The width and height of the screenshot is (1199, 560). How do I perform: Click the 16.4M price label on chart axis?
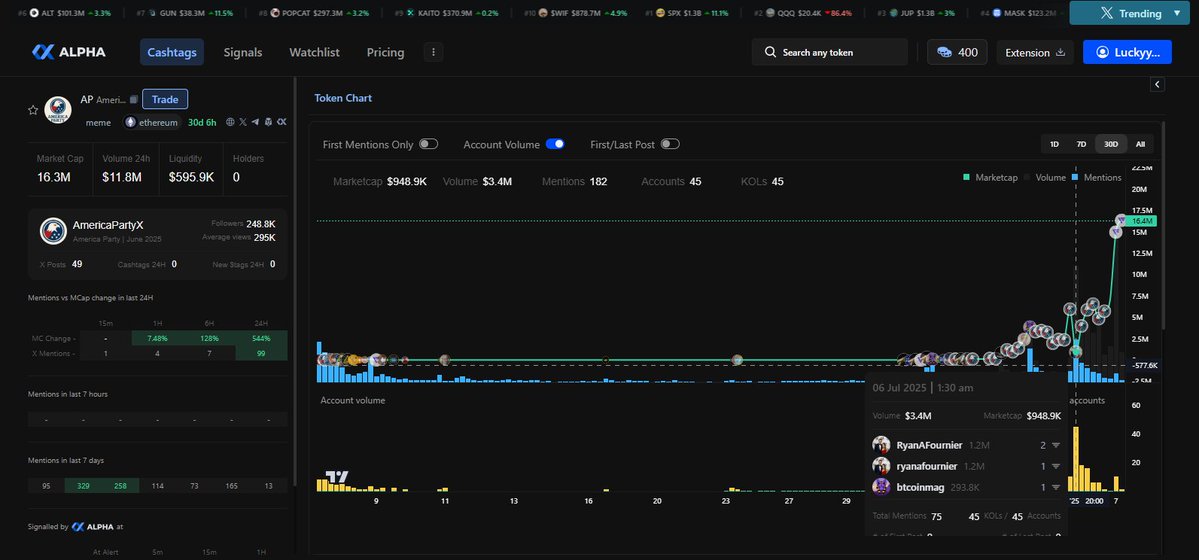tap(1143, 220)
